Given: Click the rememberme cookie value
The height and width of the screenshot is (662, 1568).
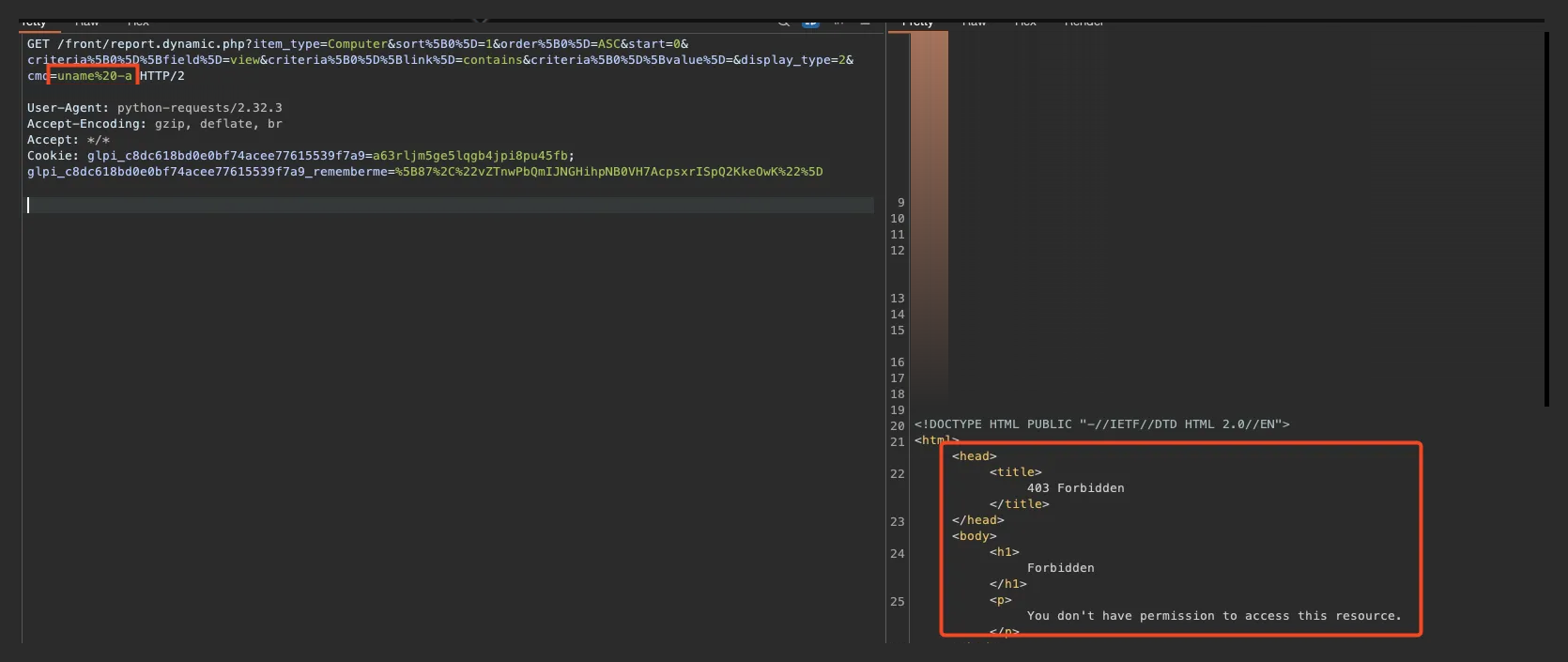Looking at the screenshot, I should tap(608, 172).
